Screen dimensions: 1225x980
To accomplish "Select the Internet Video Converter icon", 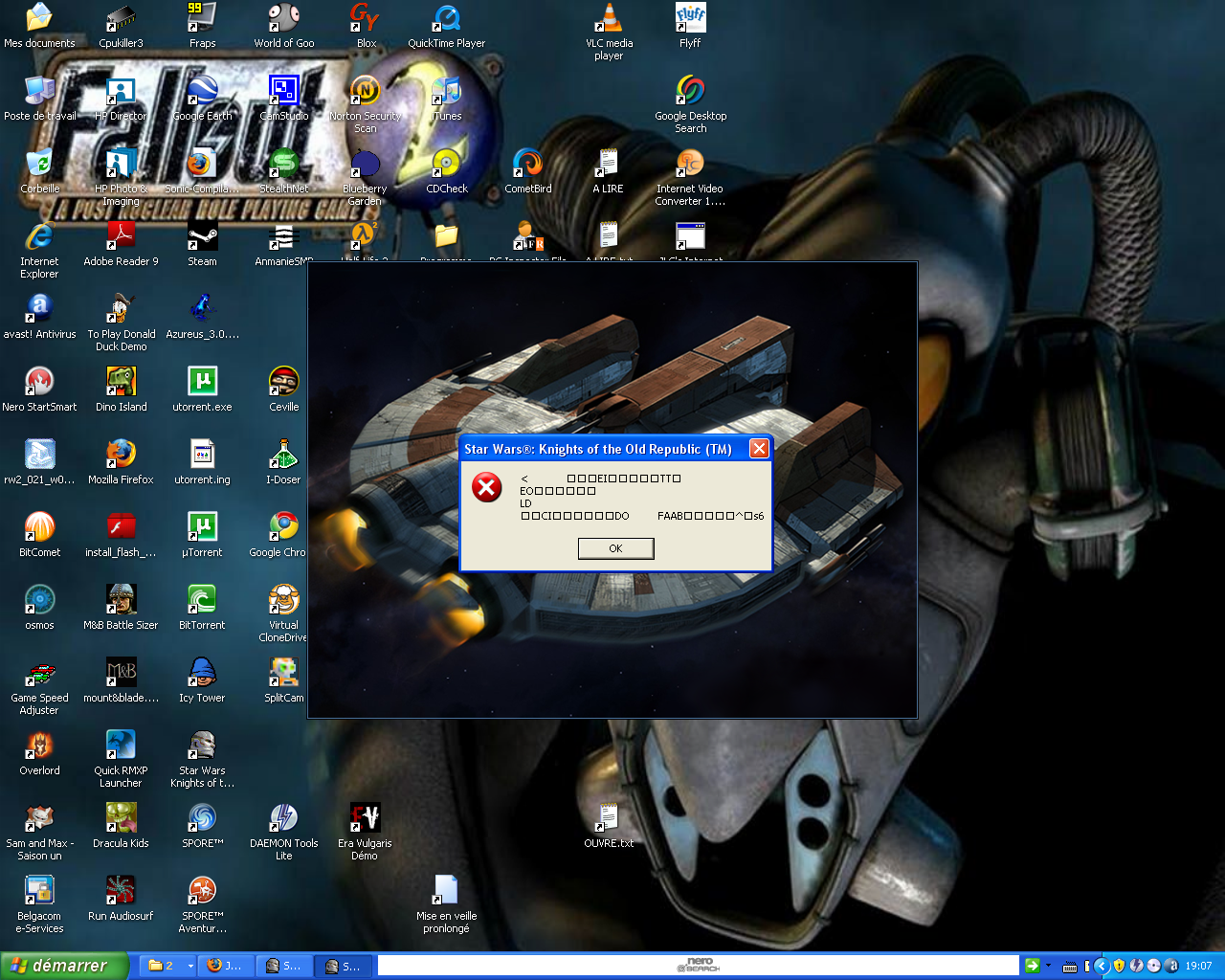I will pyautogui.click(x=690, y=177).
